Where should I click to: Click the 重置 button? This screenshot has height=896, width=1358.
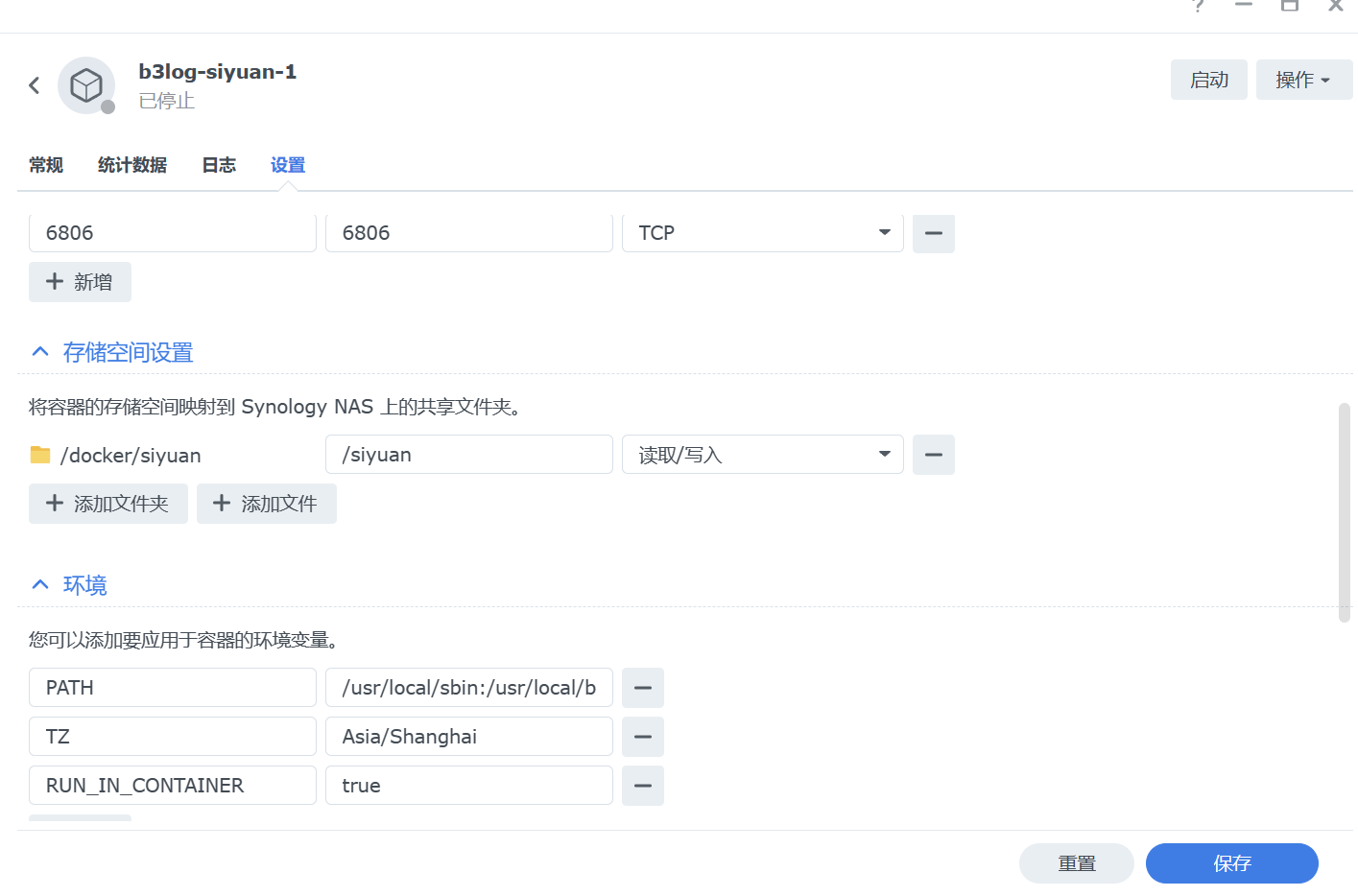tap(1077, 863)
